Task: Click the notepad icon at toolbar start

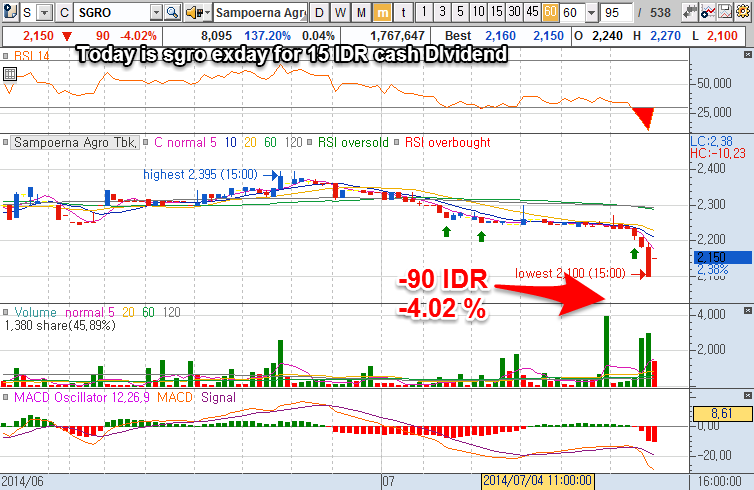Action: [x=10, y=12]
